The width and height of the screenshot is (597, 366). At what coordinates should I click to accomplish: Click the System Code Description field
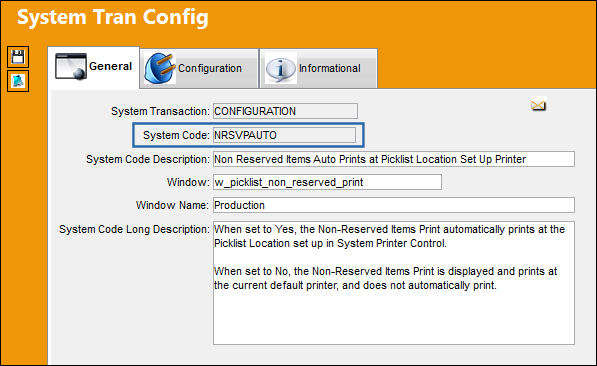[x=394, y=159]
